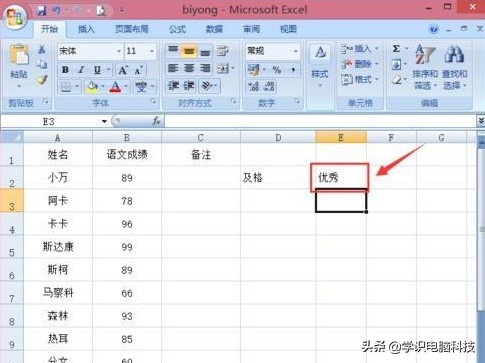Toggle wrap text
The image size is (485, 363).
(222, 51)
